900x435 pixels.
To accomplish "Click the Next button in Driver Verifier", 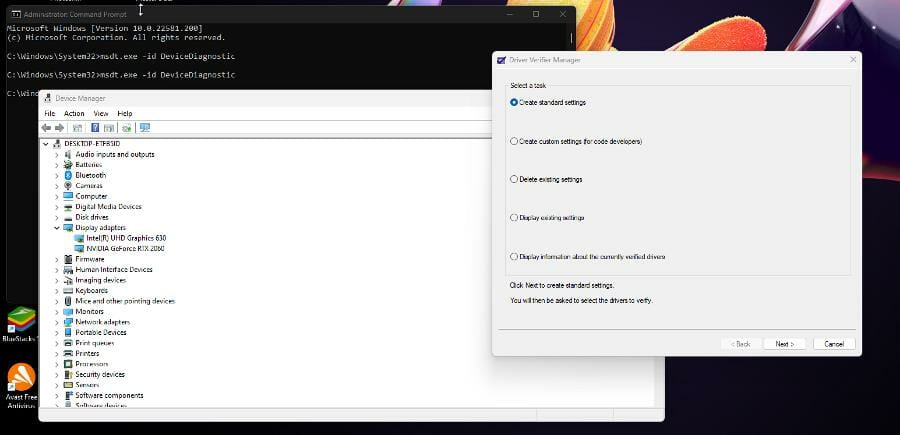I will [785, 344].
